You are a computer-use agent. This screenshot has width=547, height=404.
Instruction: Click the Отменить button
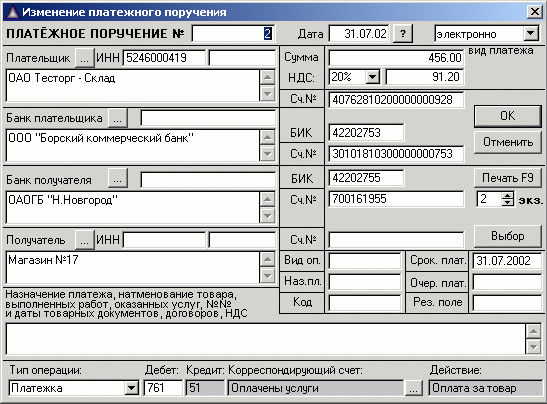click(x=508, y=142)
